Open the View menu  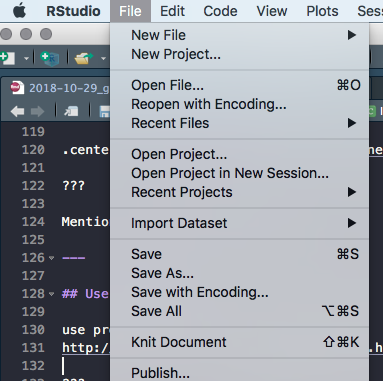point(272,11)
